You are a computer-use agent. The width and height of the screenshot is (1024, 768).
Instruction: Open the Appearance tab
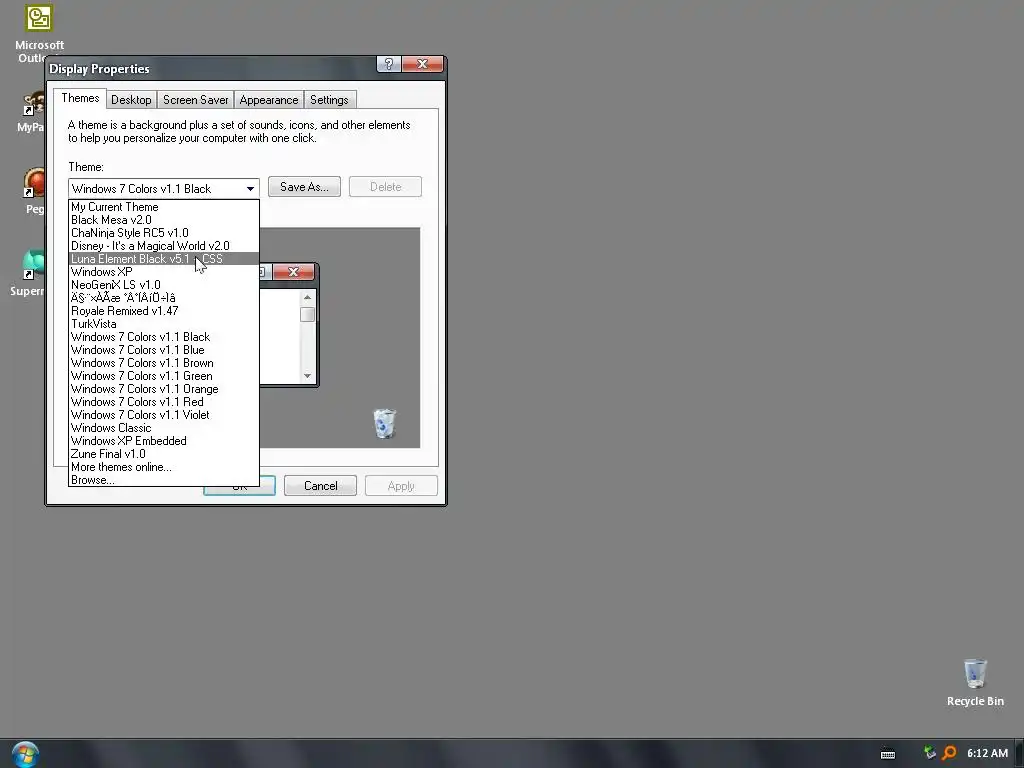[x=268, y=100]
